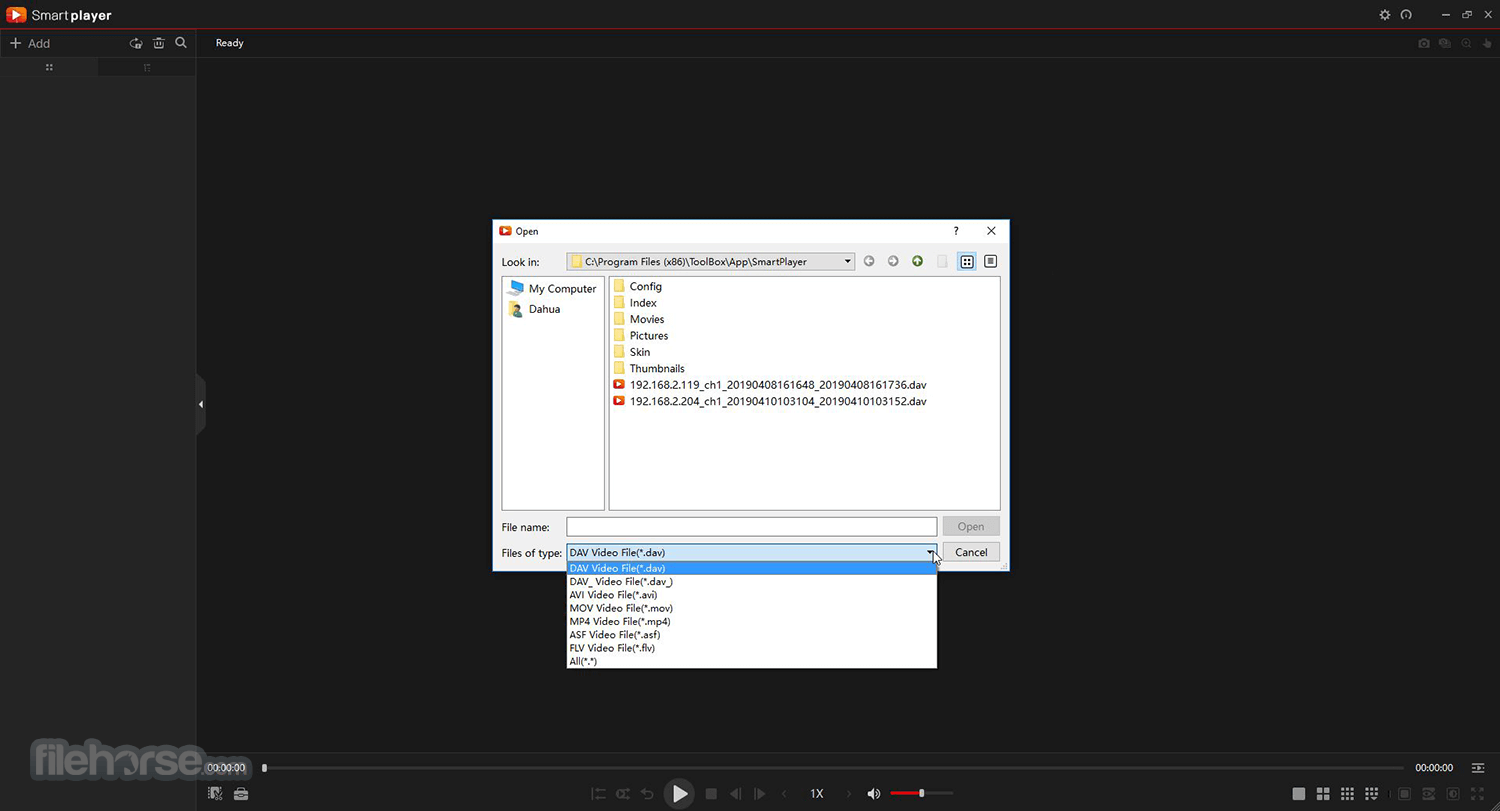1500x811 pixels.
Task: Click the refresh-lock icon beside the trash
Action: click(136, 43)
